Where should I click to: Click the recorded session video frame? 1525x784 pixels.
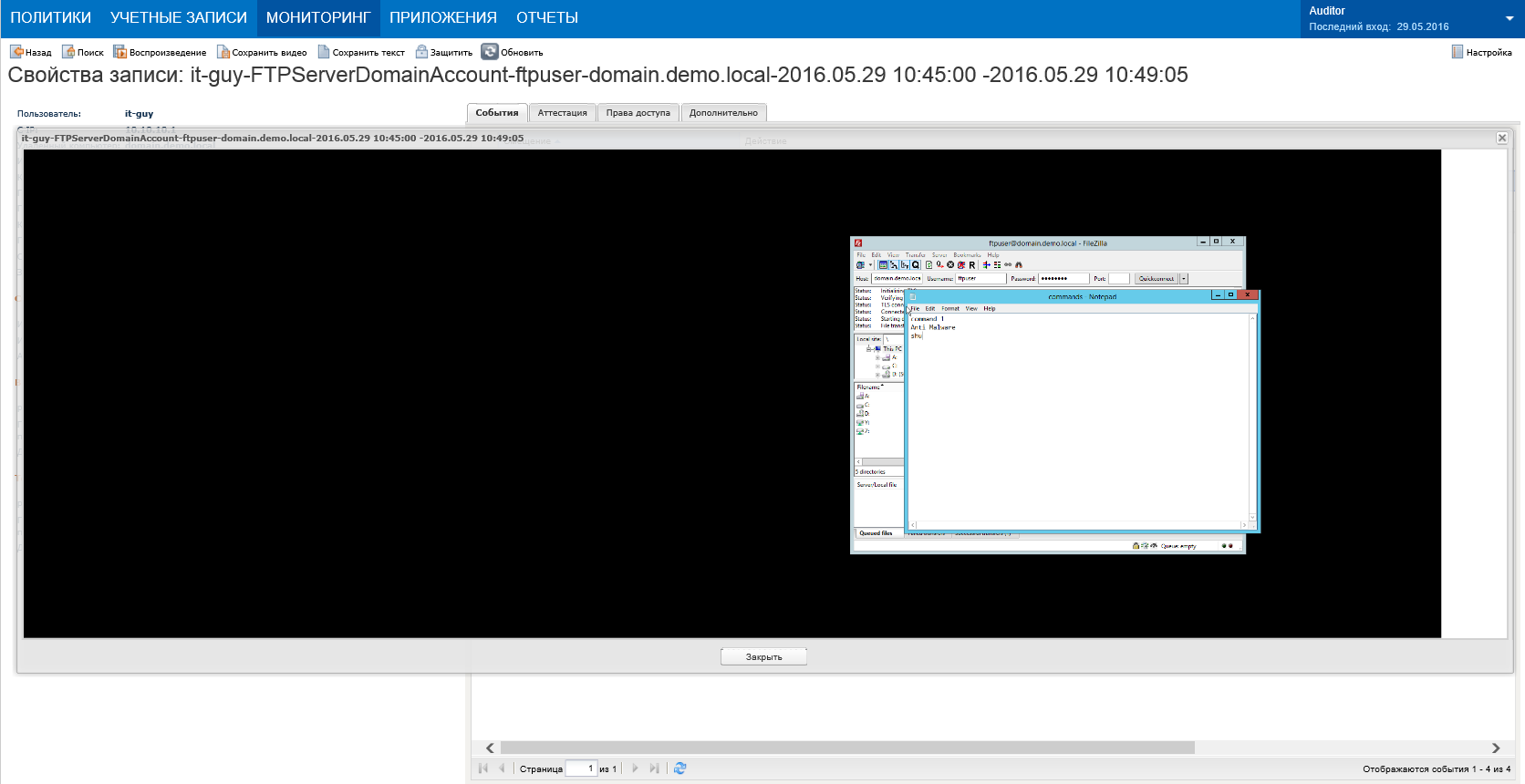pyautogui.click(x=732, y=394)
